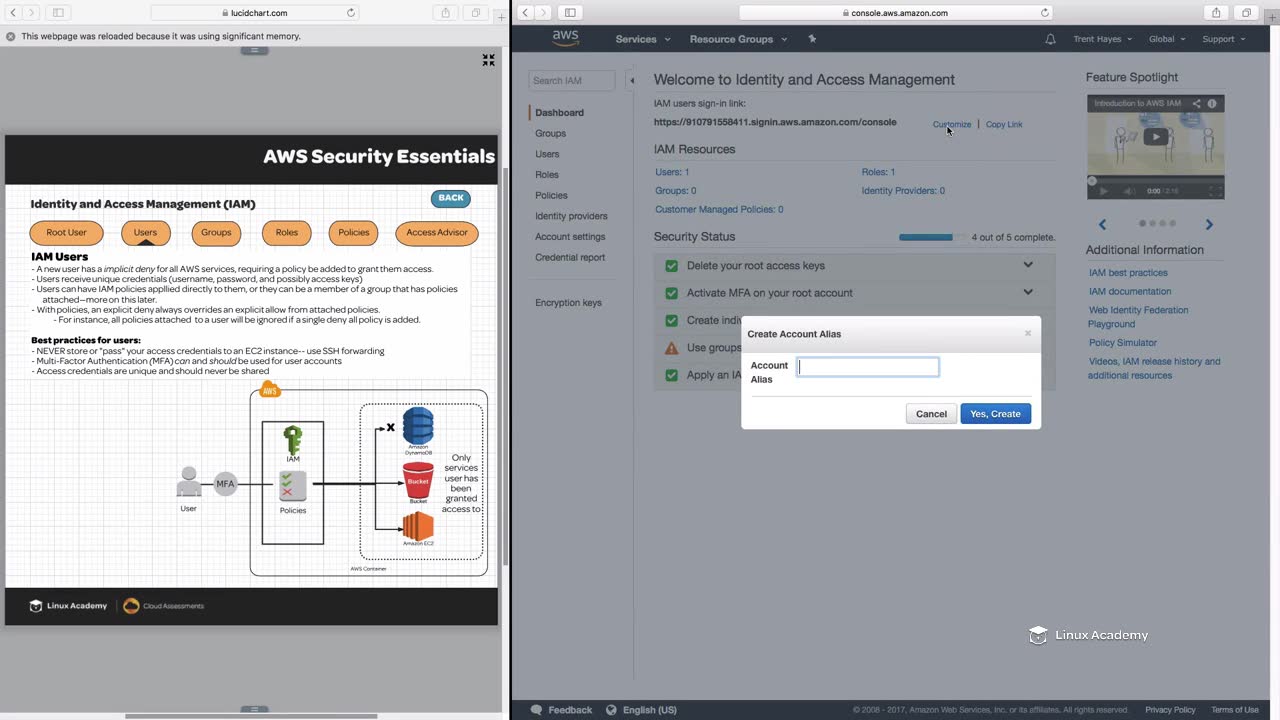Collapse the IAM navigation sidebar arrow
This screenshot has width=1280, height=720.
point(631,80)
